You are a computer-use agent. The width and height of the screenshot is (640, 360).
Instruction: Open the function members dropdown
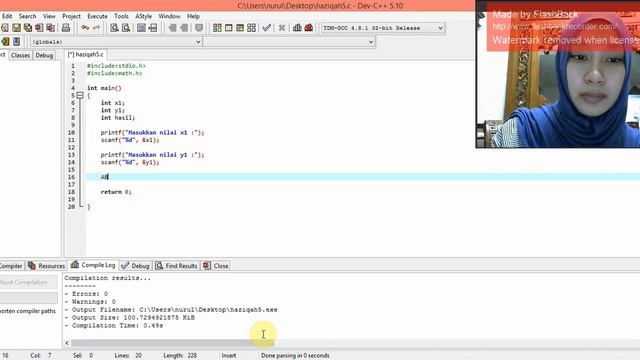289,42
